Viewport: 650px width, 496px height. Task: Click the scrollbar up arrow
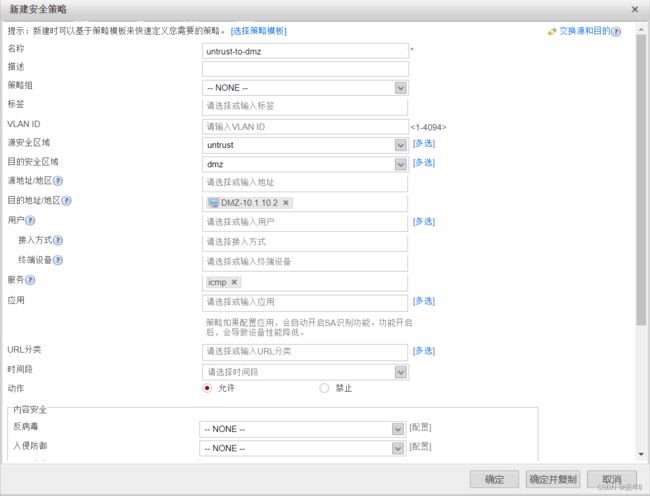point(641,30)
